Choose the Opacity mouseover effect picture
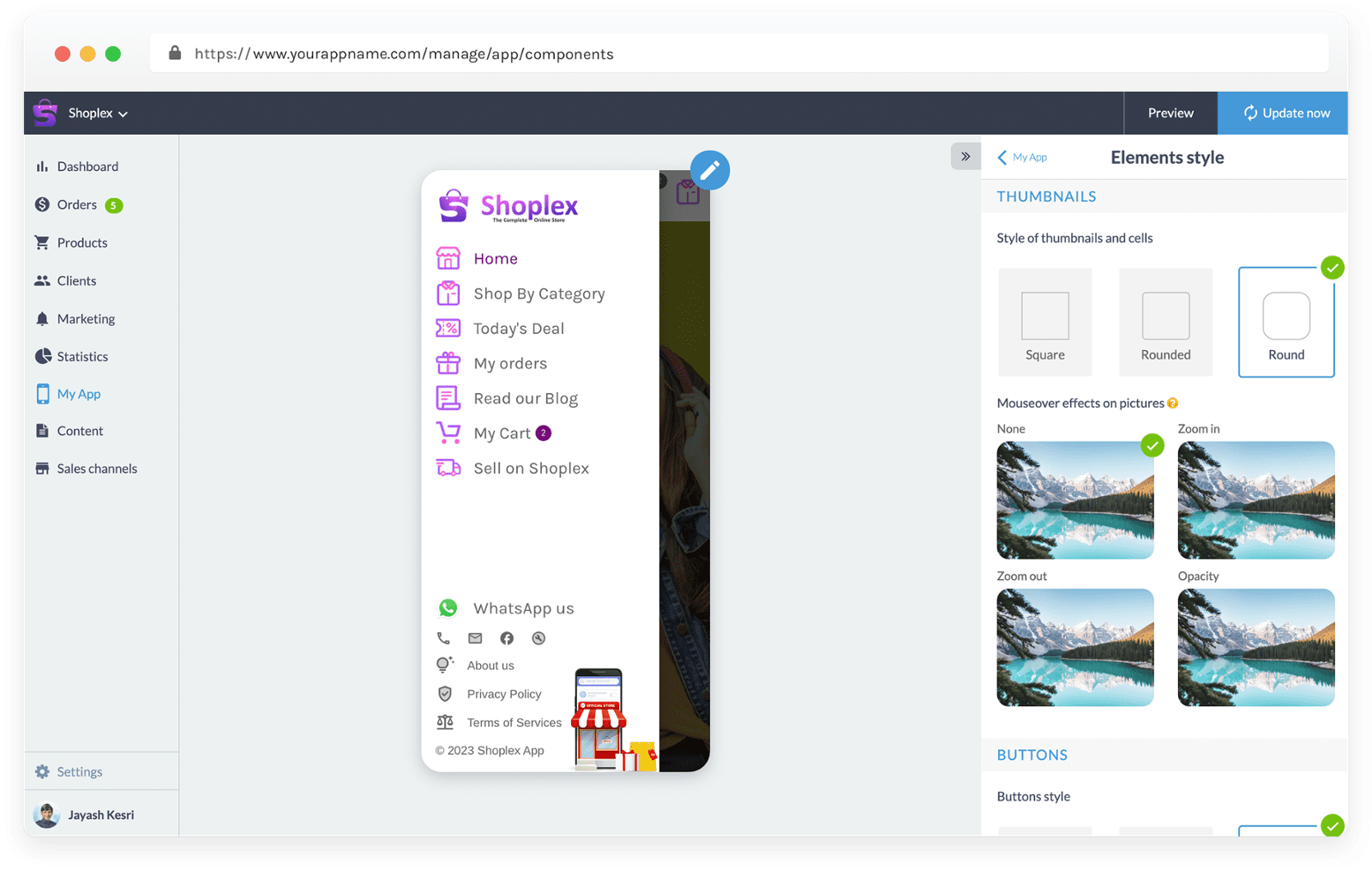The width and height of the screenshot is (1372, 870). tap(1256, 648)
